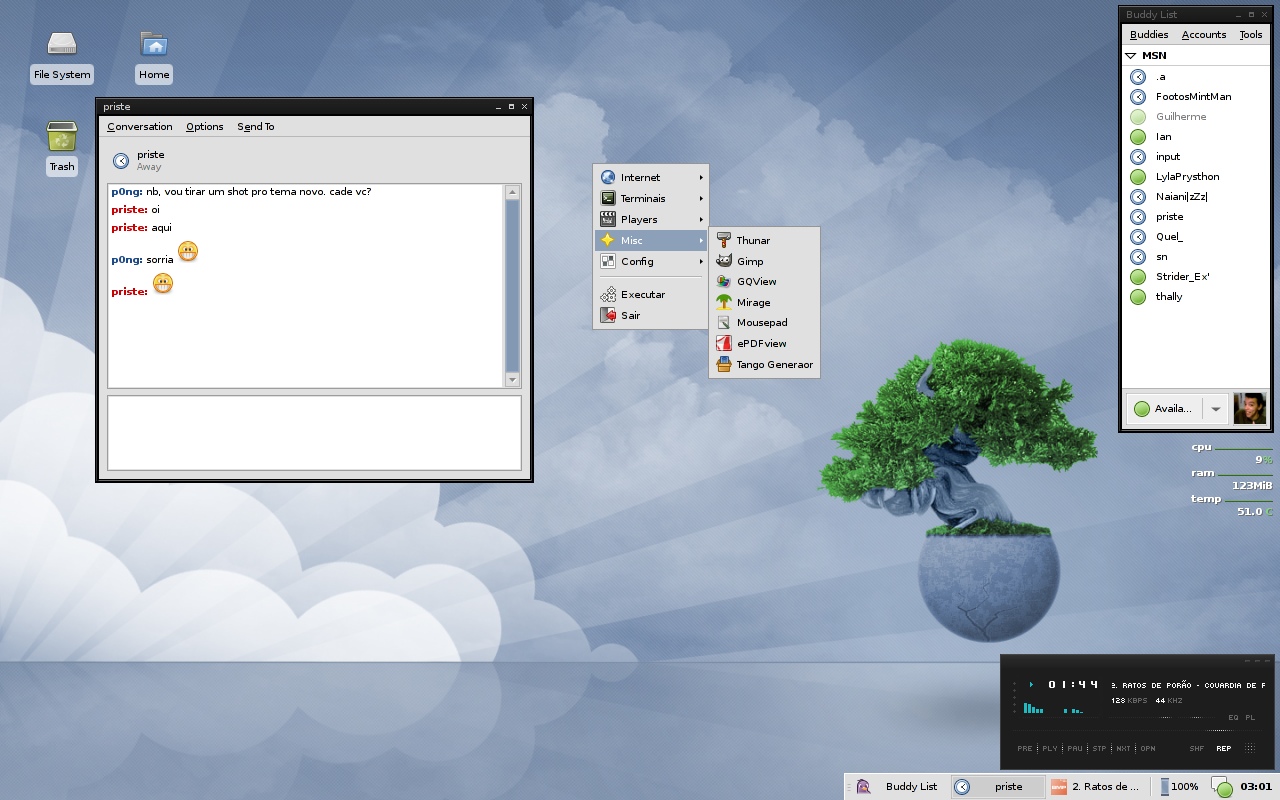This screenshot has width=1280, height=800.
Task: Click the away icon beside input buddy
Action: (x=1138, y=157)
